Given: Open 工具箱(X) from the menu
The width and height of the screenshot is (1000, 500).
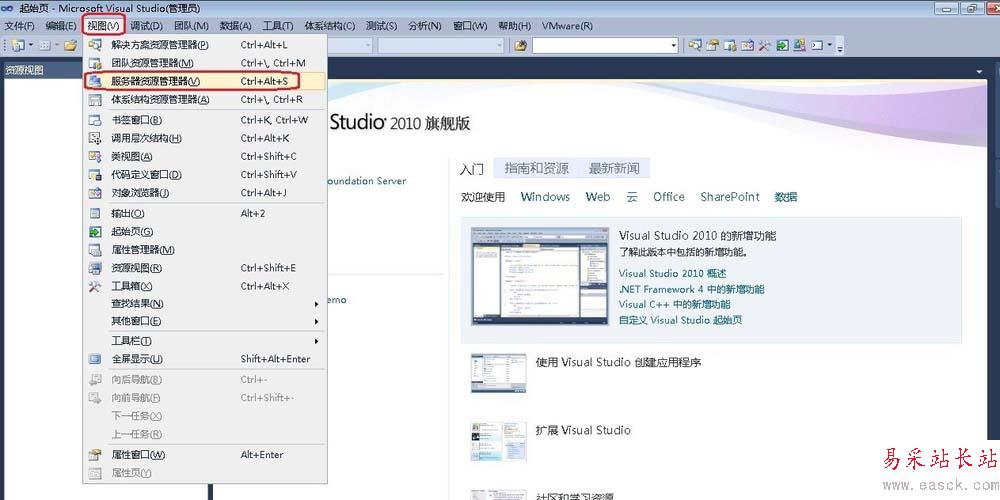Looking at the screenshot, I should (205, 286).
